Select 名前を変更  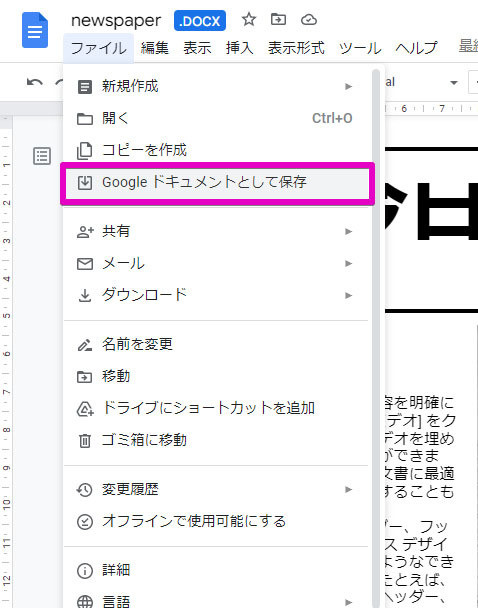coord(216,344)
